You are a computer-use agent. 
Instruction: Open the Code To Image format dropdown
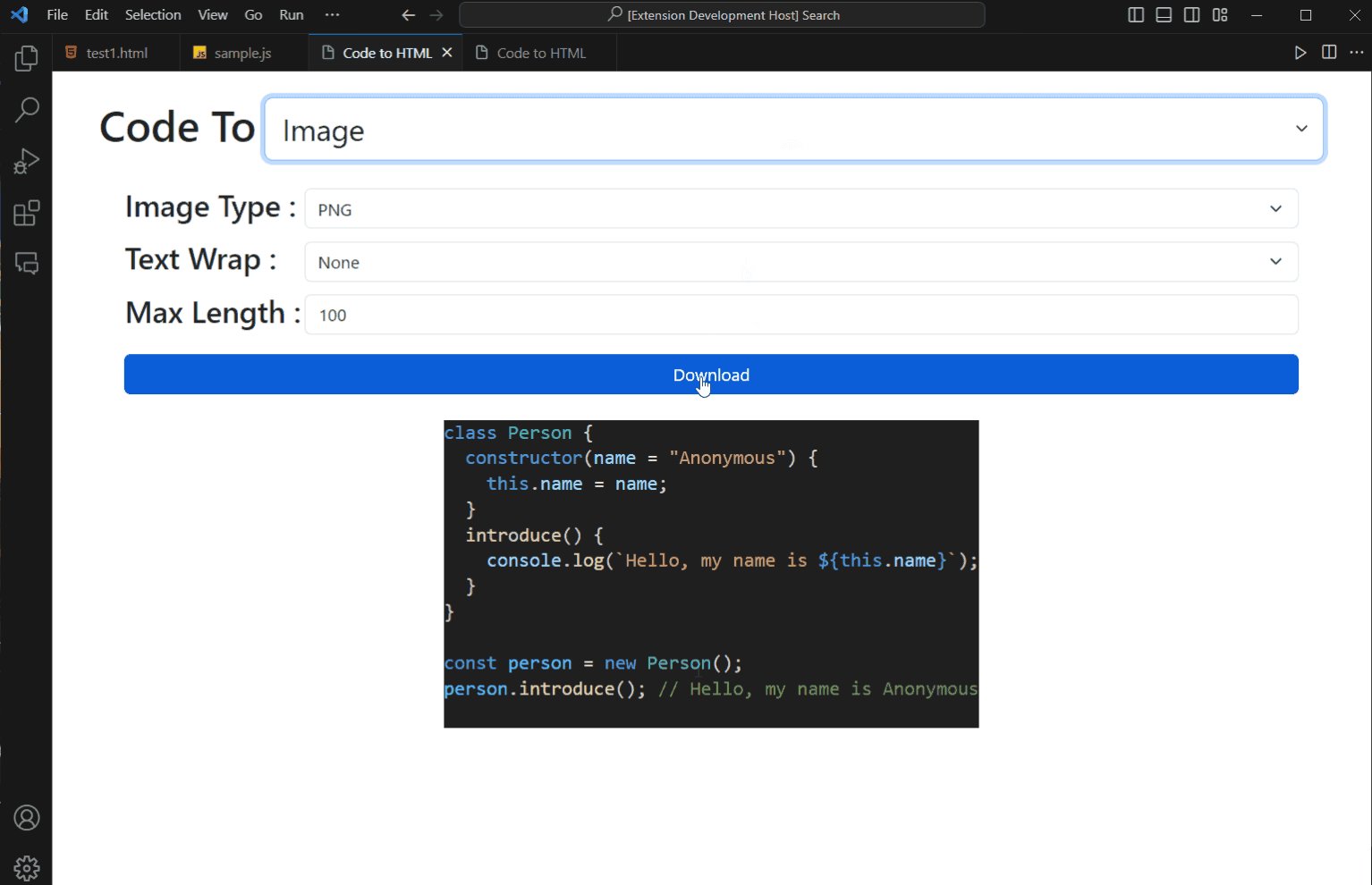[x=794, y=130]
